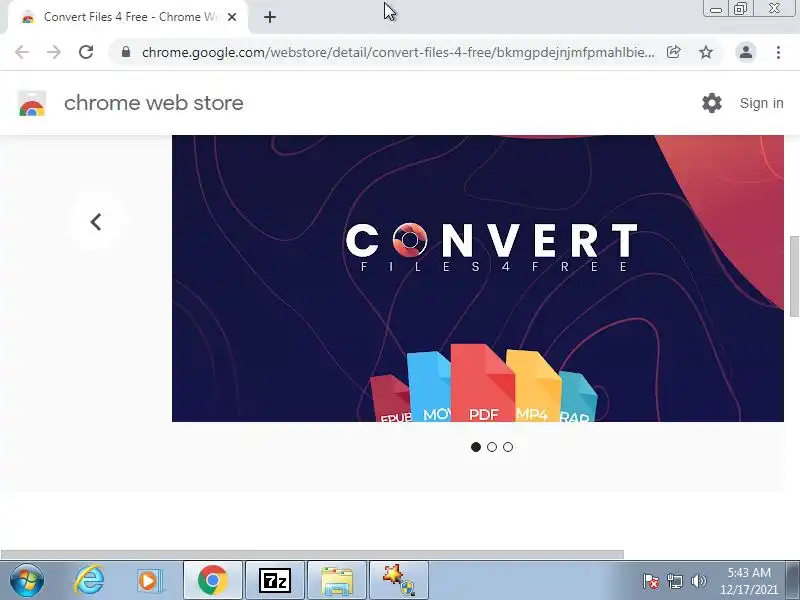The width and height of the screenshot is (800, 600).
Task: Click the Sign in link
Action: pyautogui.click(x=761, y=103)
